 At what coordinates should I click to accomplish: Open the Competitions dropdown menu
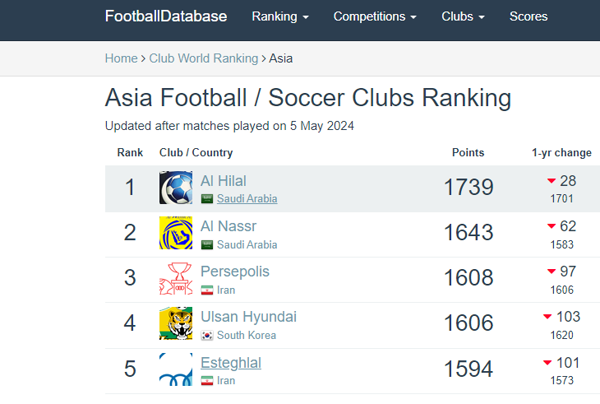pyautogui.click(x=375, y=17)
